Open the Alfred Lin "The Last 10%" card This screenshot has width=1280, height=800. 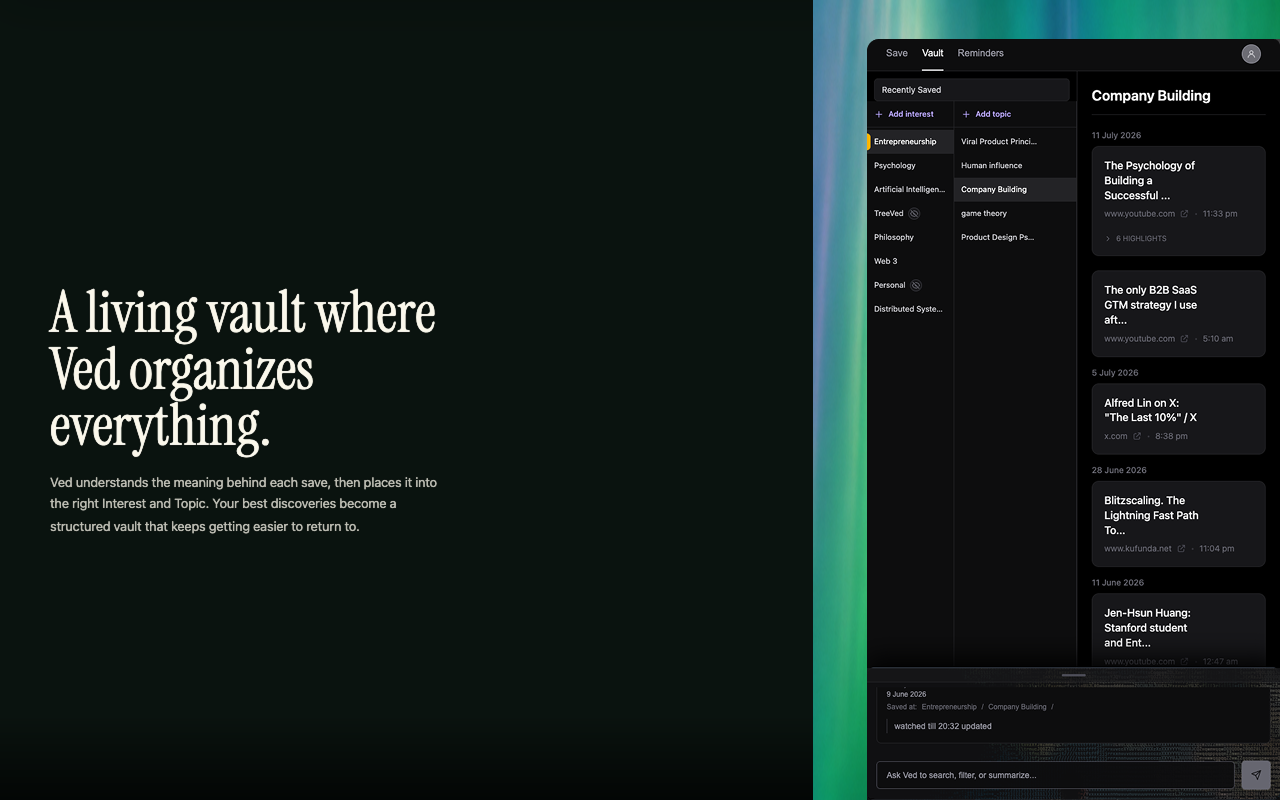click(x=1179, y=419)
